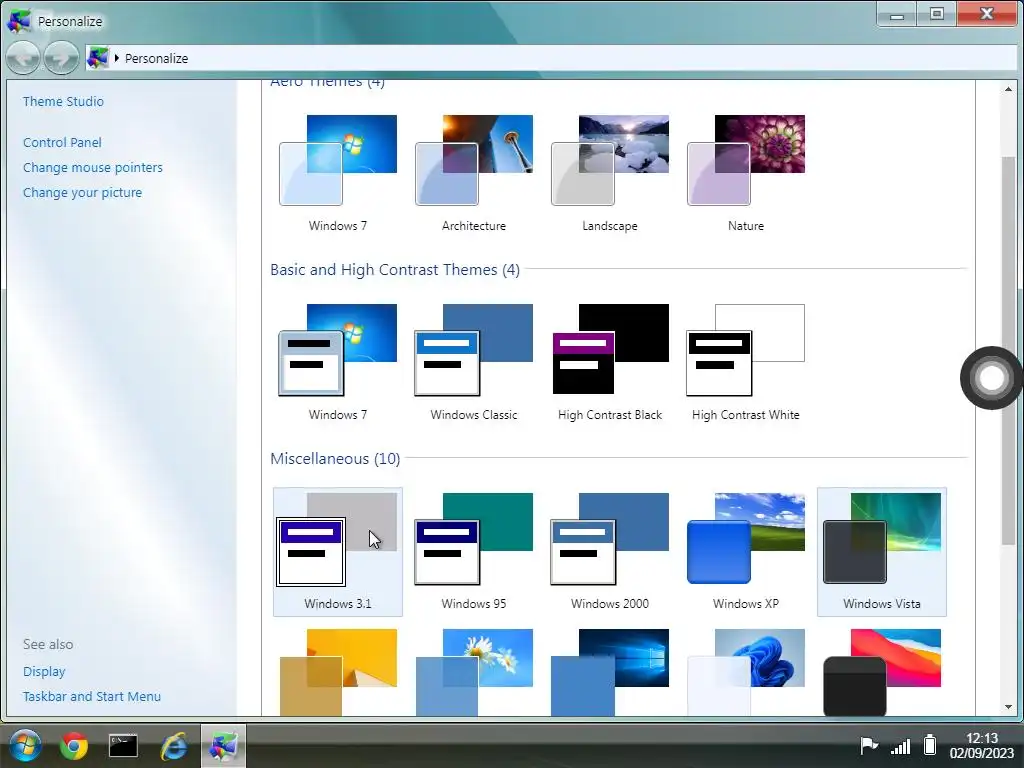Click the Personalize address bar icon
Screen dimensions: 1024x768
(98, 58)
